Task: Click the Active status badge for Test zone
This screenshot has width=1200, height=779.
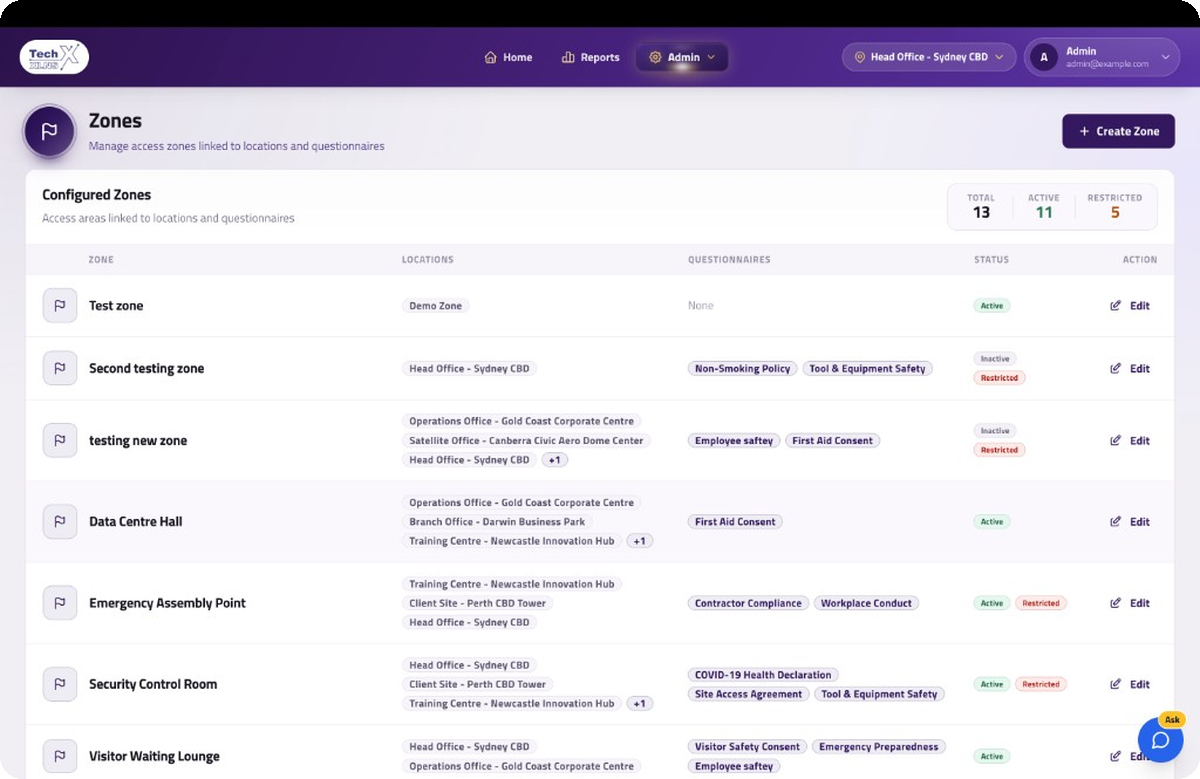Action: click(992, 306)
